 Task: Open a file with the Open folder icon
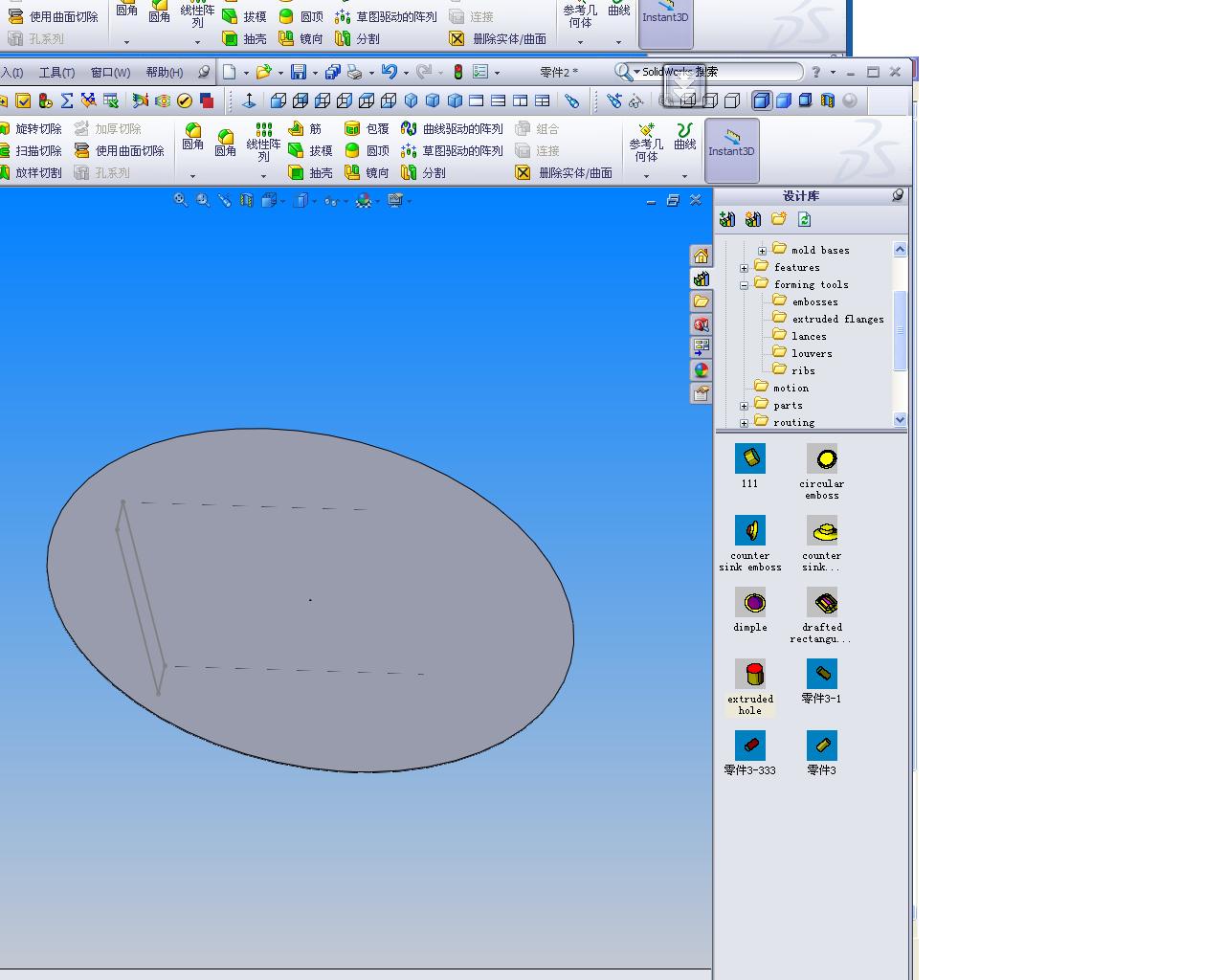point(263,72)
